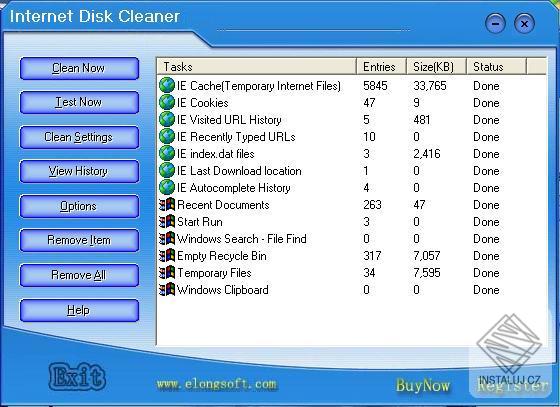560x407 pixels.
Task: Click the 34 entries value
Action: (369, 273)
